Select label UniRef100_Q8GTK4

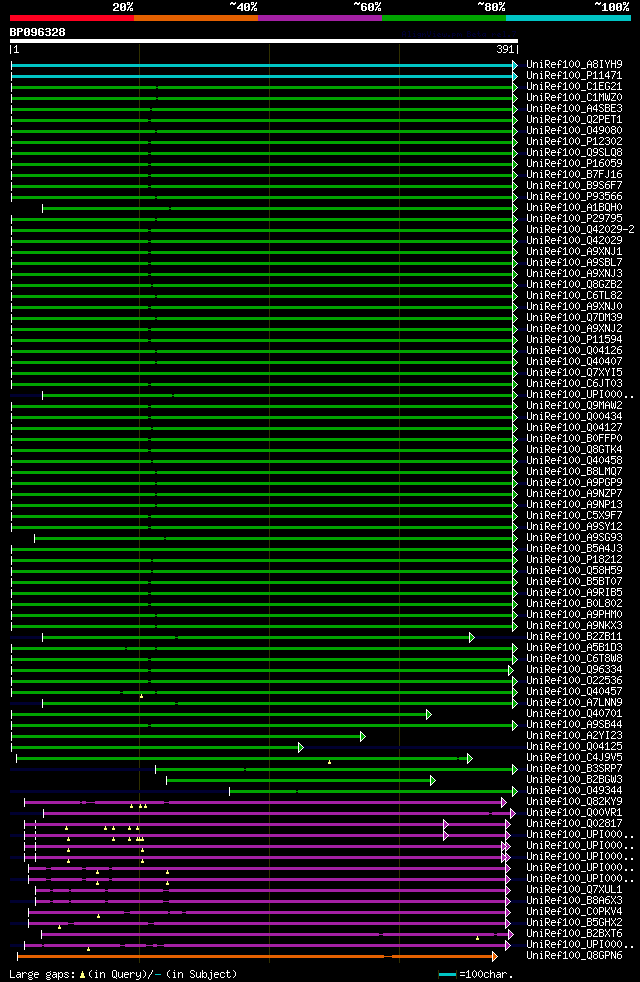pos(574,450)
